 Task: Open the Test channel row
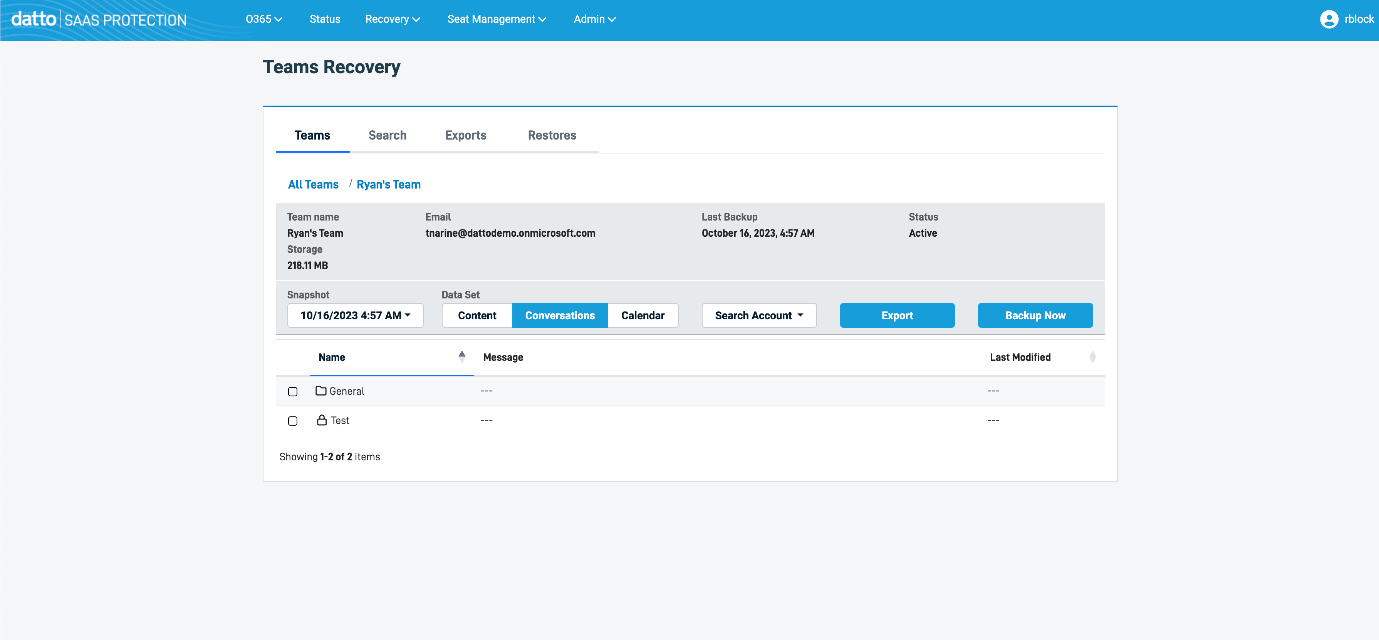[x=690, y=420]
